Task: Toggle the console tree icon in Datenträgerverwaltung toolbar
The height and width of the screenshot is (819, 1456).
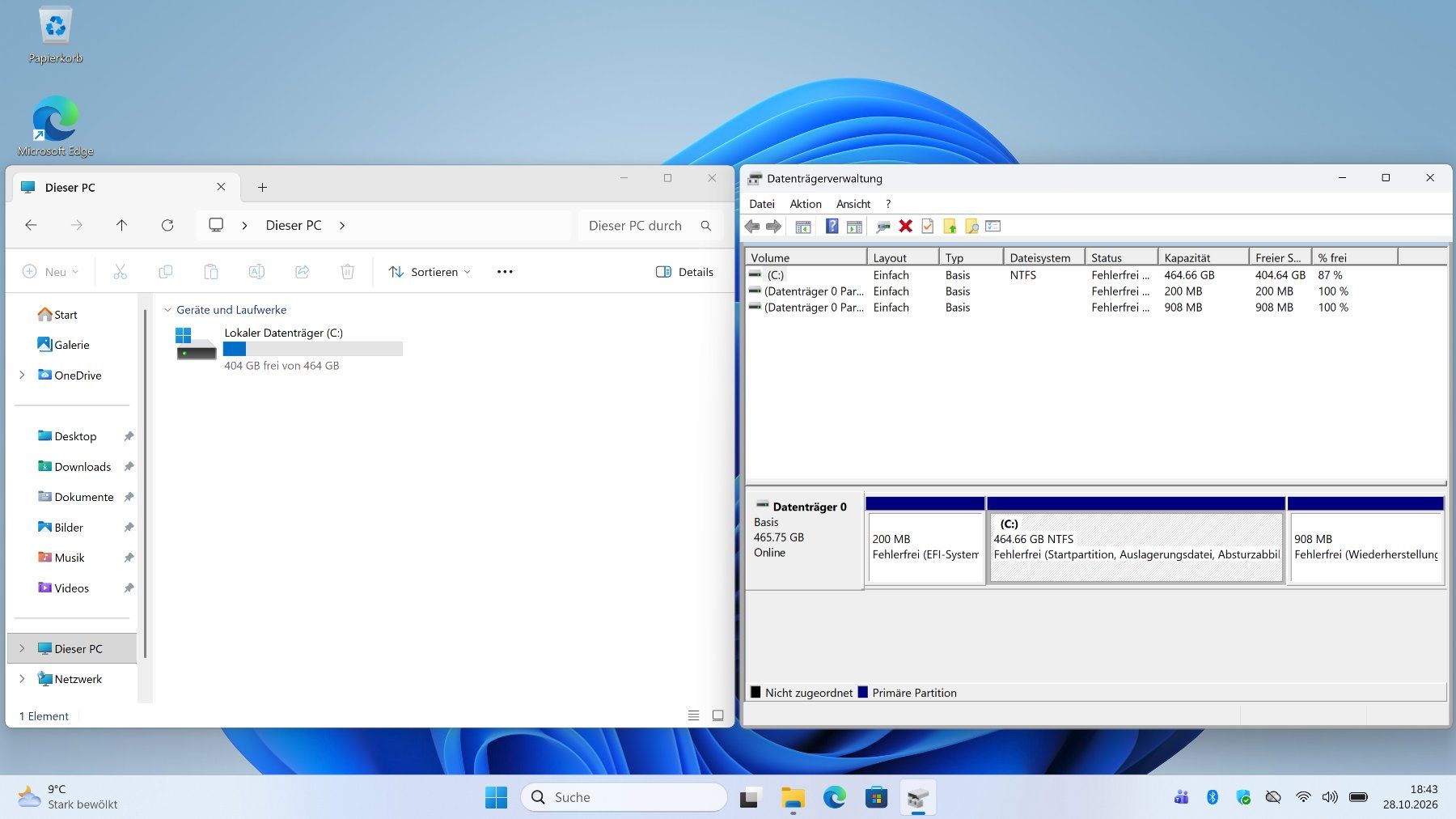Action: (803, 227)
